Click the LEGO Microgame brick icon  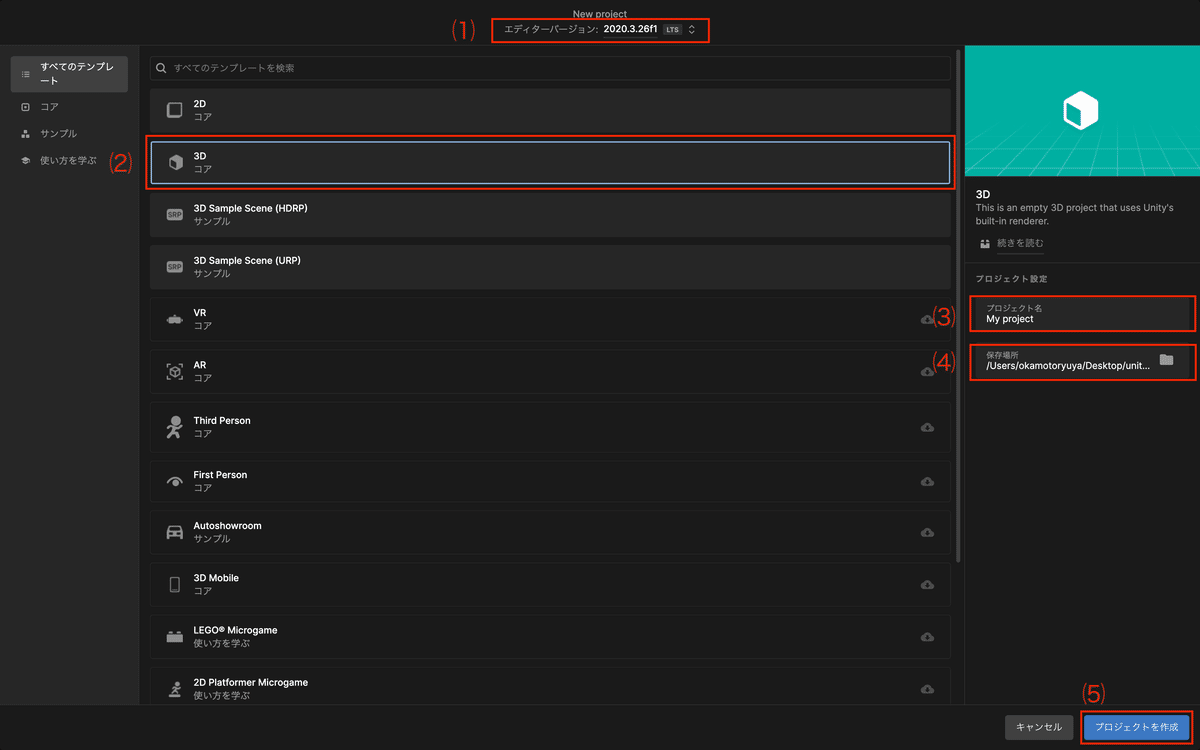click(175, 637)
